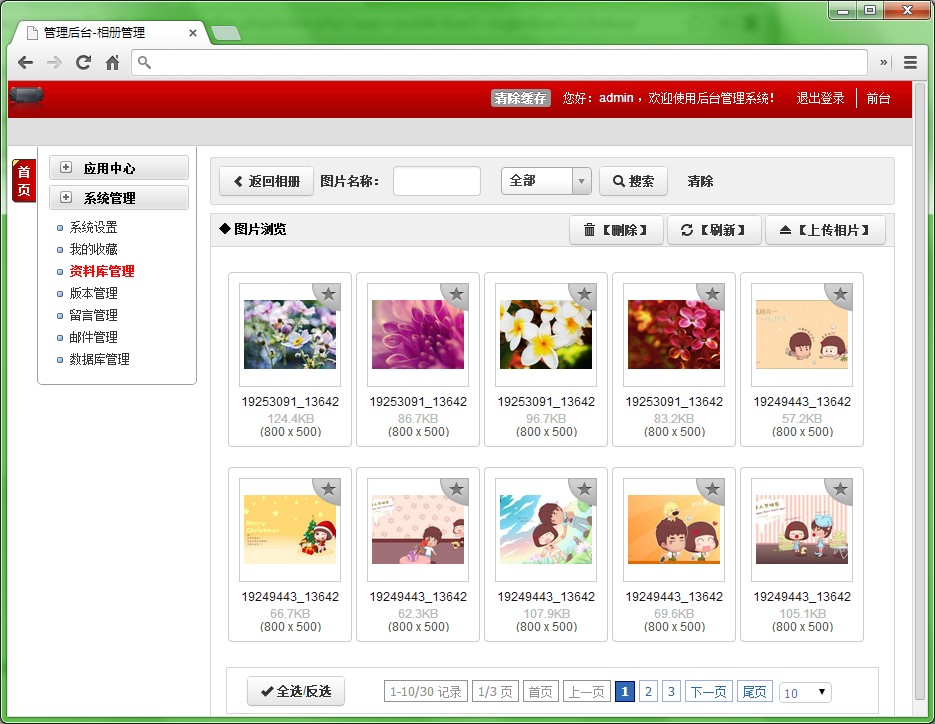Go to page 3

click(671, 691)
